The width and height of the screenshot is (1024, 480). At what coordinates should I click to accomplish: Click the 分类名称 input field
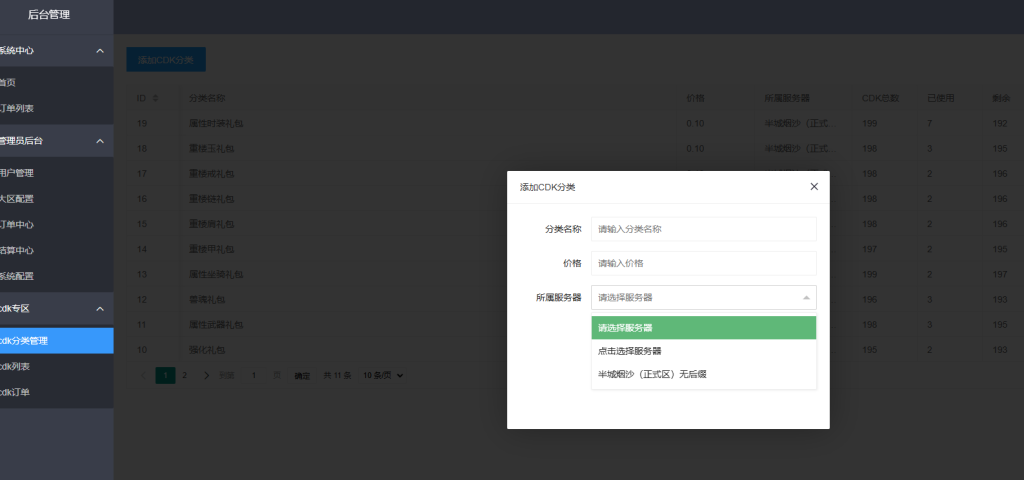coord(703,229)
